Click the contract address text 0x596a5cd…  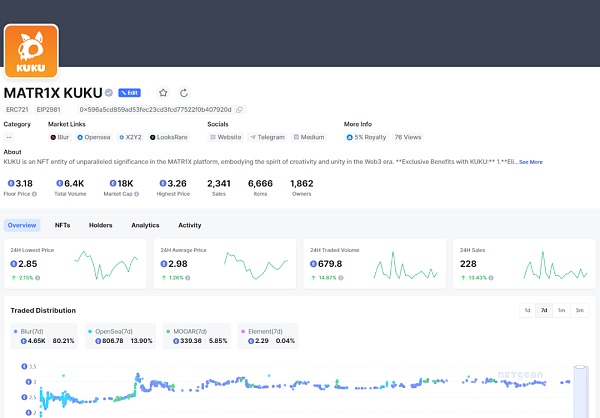click(x=155, y=110)
